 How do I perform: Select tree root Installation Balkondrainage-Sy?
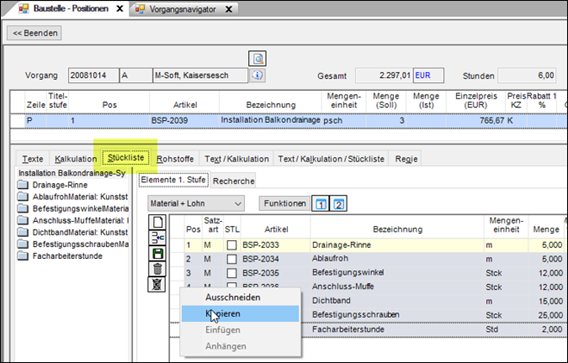[x=72, y=173]
